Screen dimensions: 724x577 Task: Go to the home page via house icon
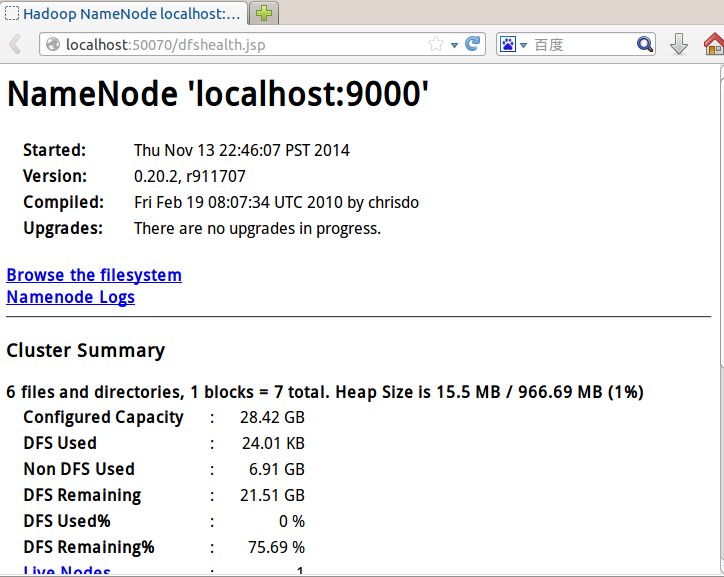point(714,44)
